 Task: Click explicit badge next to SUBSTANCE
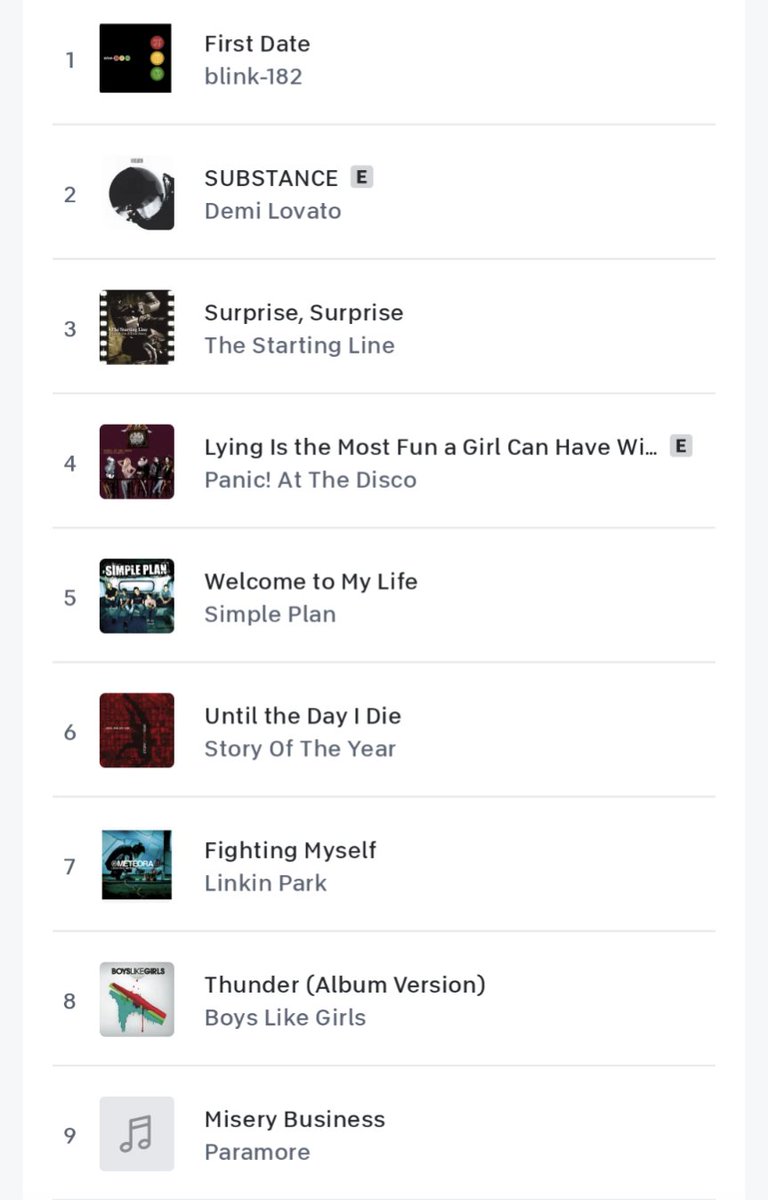[362, 177]
